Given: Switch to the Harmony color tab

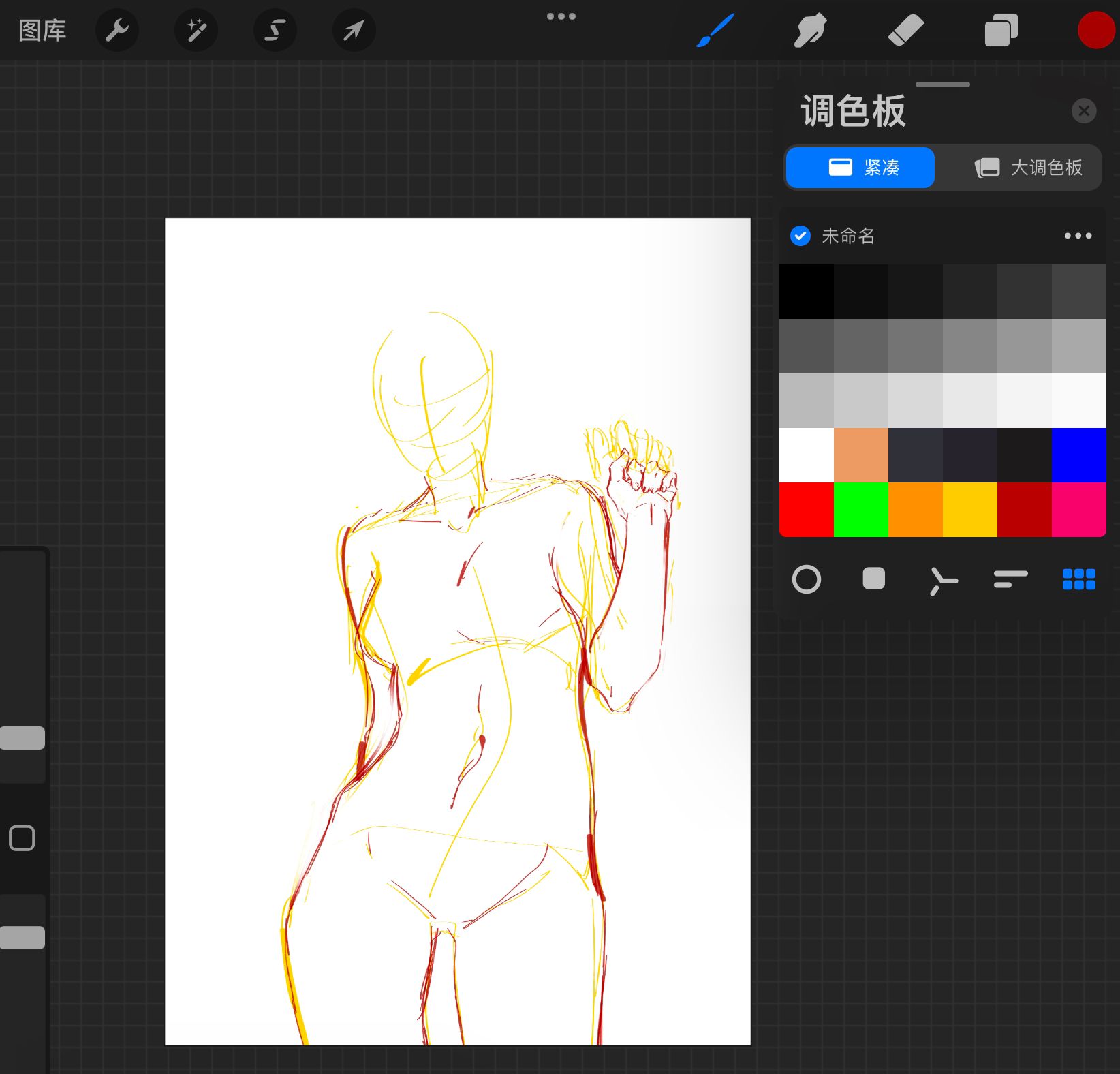Looking at the screenshot, I should [943, 581].
